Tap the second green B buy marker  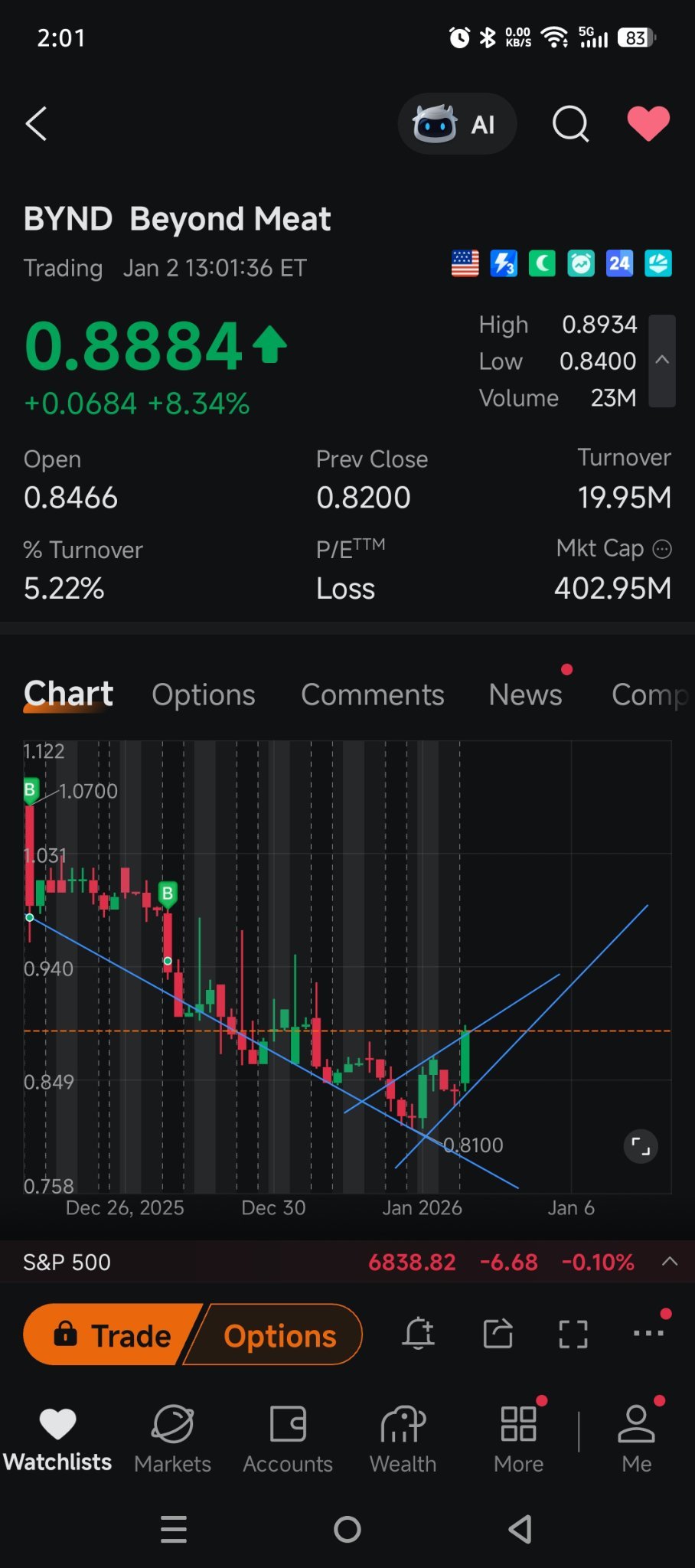point(168,894)
